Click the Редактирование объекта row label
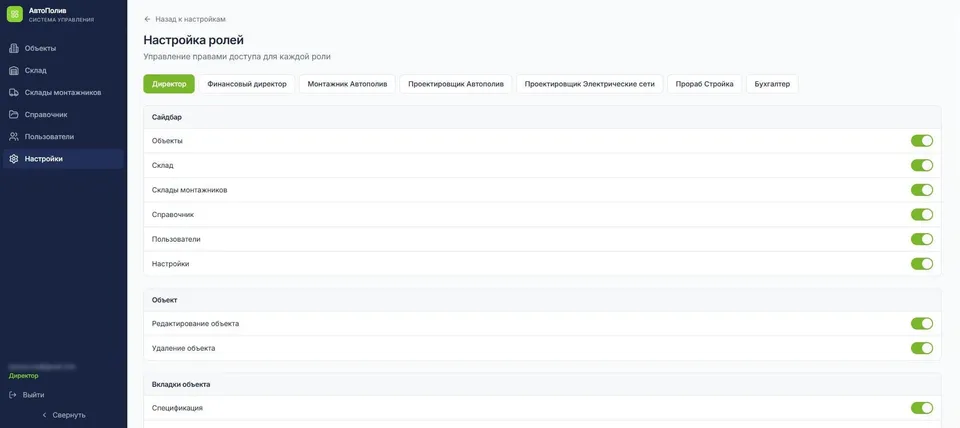The height and width of the screenshot is (428, 960). (195, 323)
